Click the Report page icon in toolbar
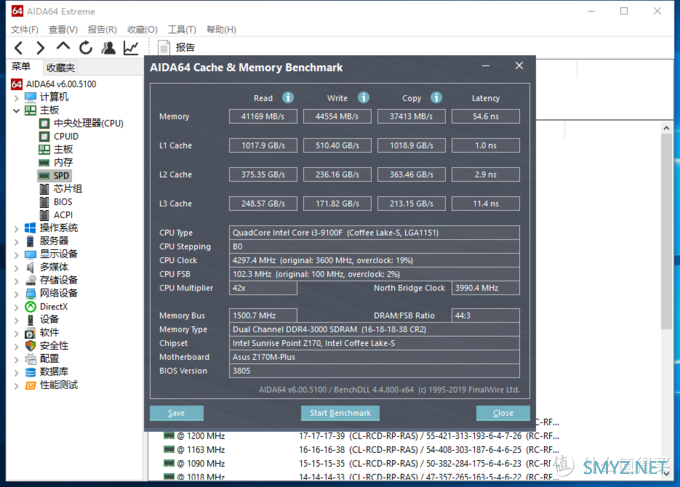Screen dimensions: 680x487 (163, 48)
